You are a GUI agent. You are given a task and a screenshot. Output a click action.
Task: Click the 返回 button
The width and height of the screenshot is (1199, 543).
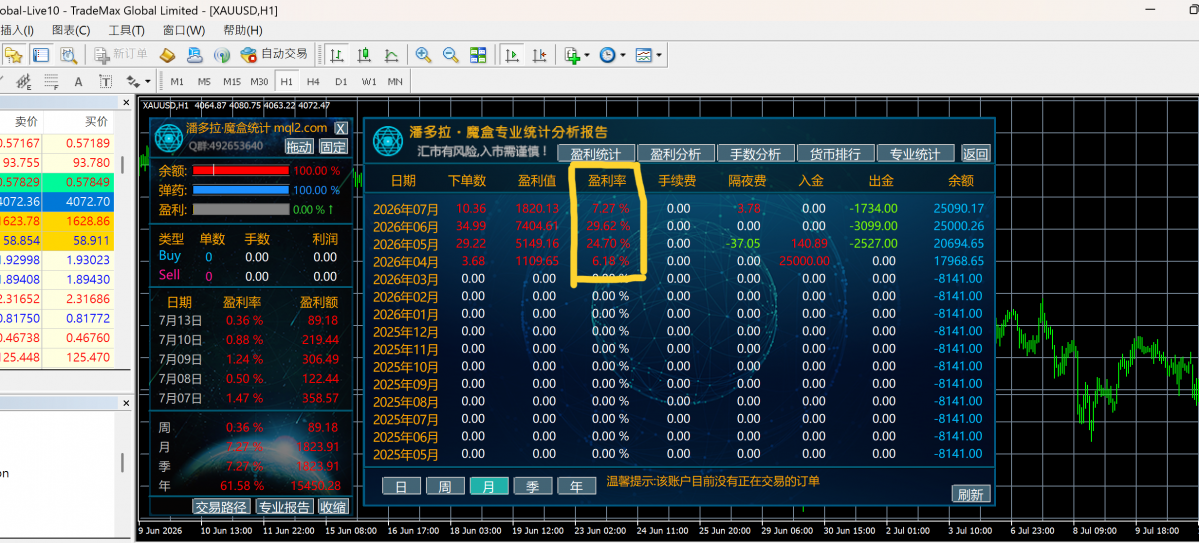[975, 154]
